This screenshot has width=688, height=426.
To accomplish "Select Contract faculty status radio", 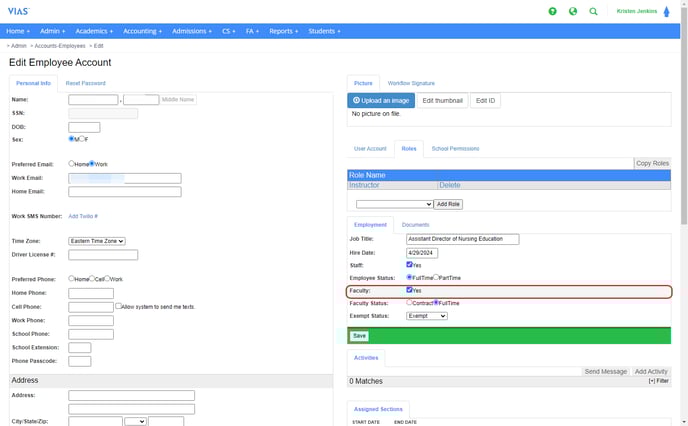I will pyautogui.click(x=409, y=302).
